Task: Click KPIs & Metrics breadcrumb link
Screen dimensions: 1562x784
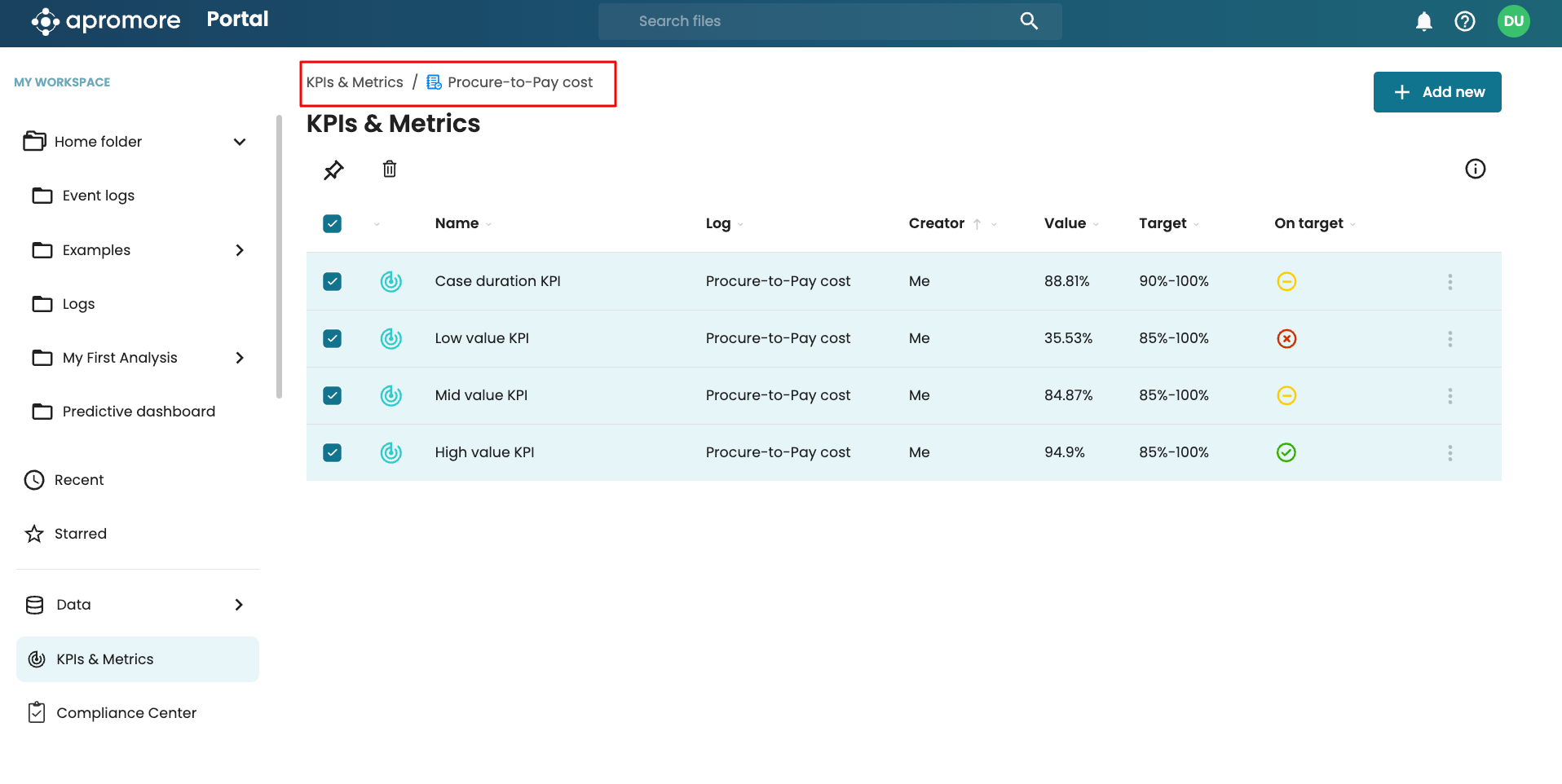Action: (x=355, y=82)
